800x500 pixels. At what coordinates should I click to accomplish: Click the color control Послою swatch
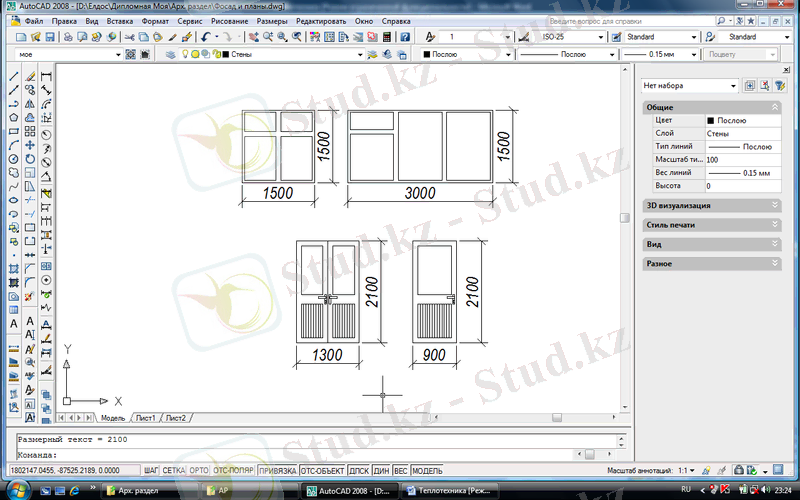(427, 54)
